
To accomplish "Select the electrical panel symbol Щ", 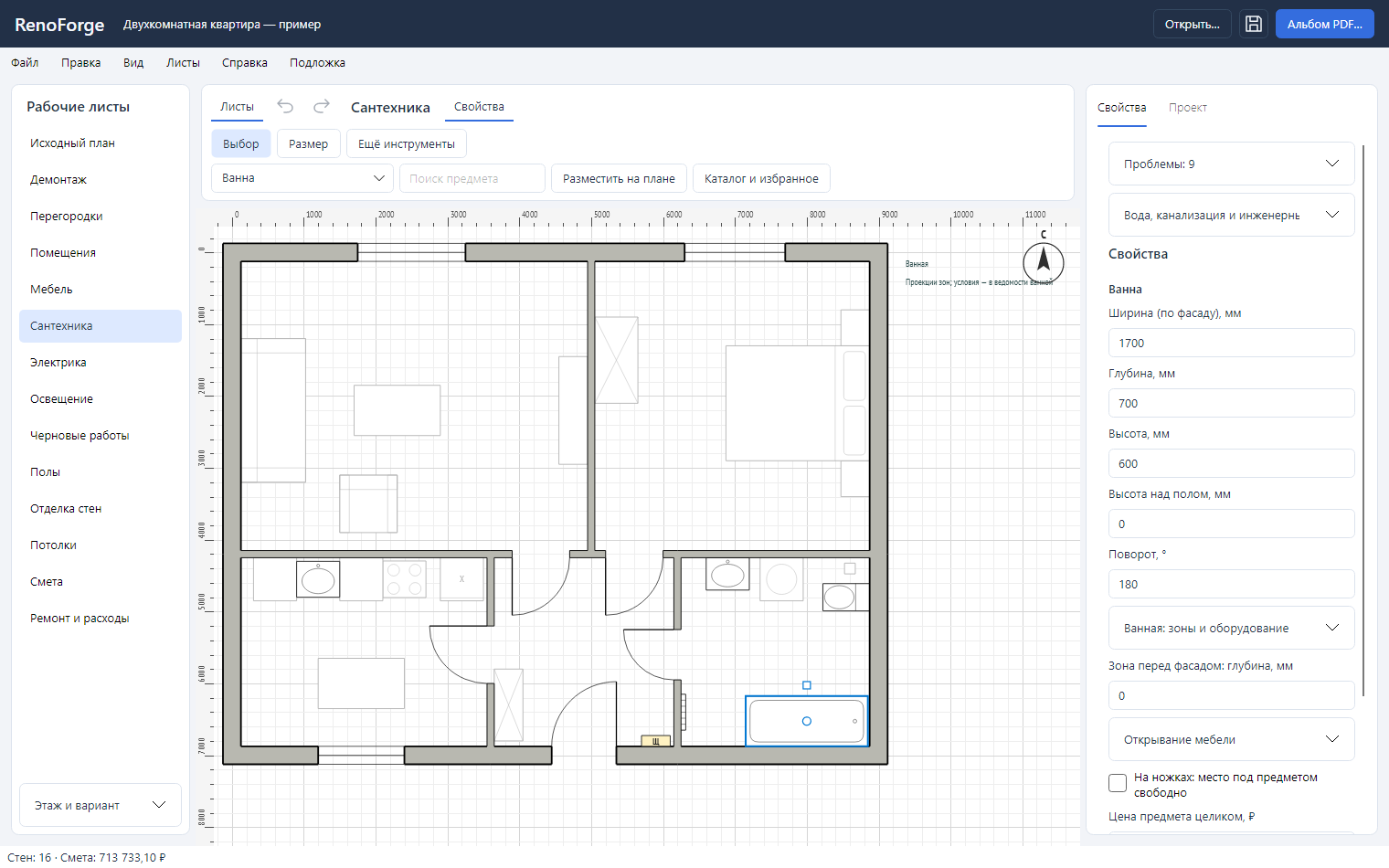I will (656, 741).
